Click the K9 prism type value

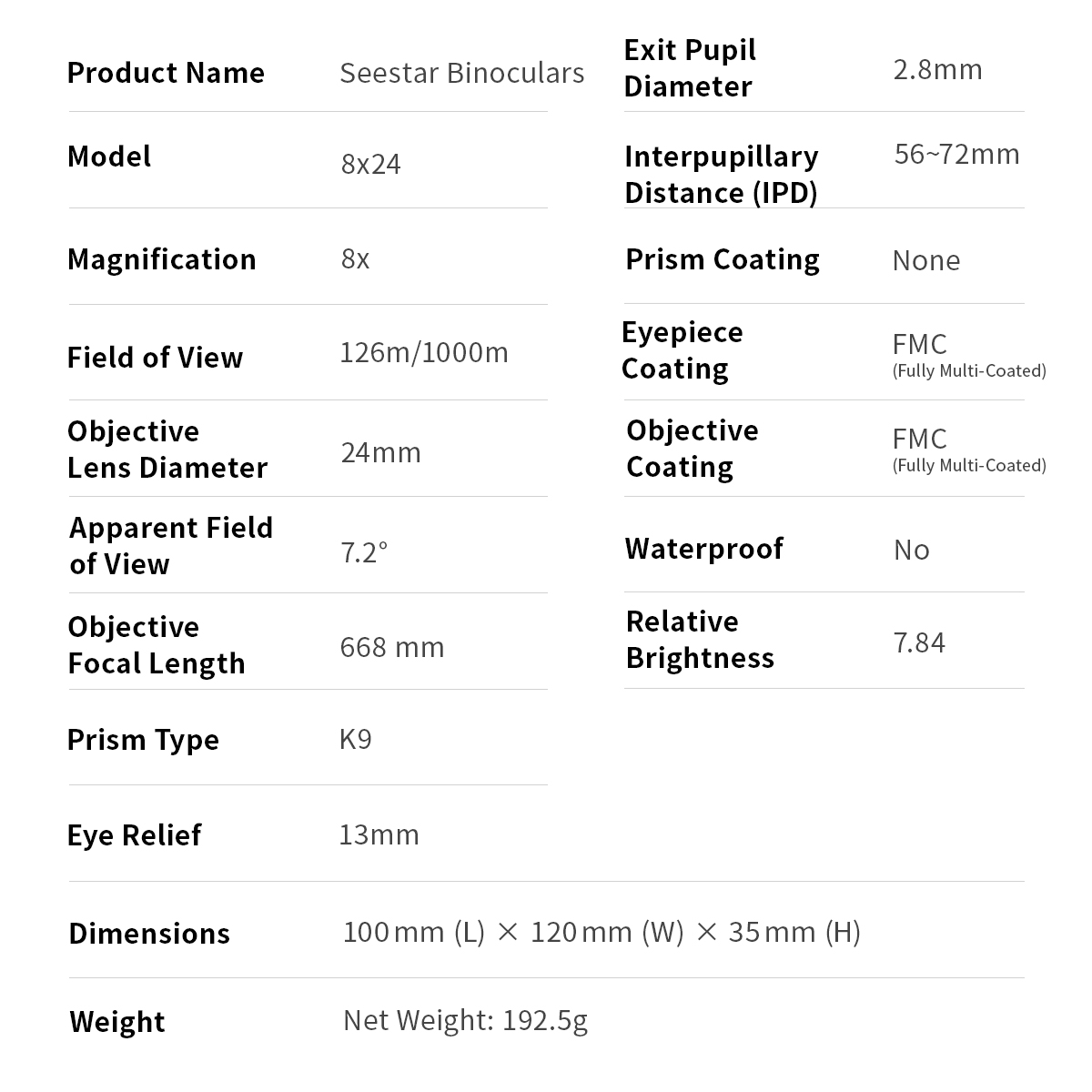pos(355,739)
